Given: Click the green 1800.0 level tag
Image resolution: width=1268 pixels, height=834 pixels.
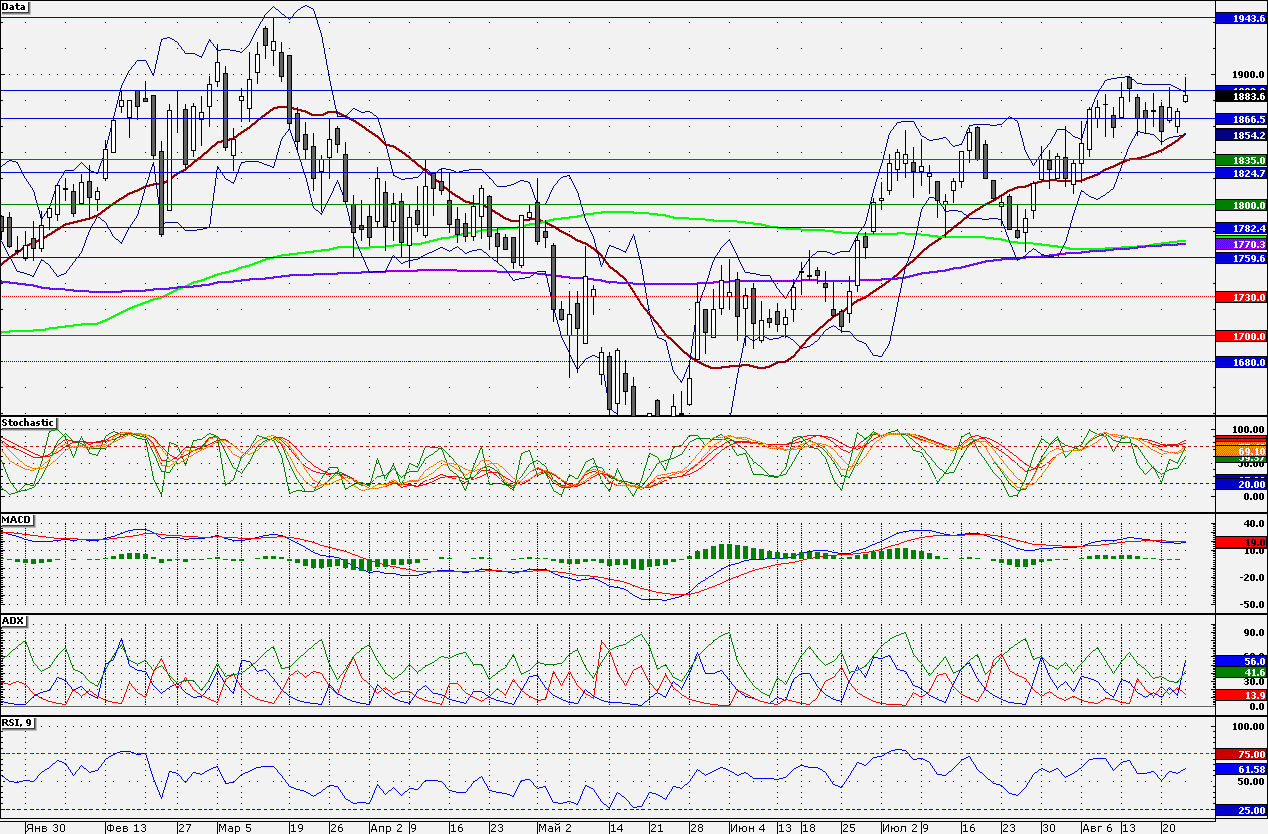Looking at the screenshot, I should pyautogui.click(x=1239, y=204).
